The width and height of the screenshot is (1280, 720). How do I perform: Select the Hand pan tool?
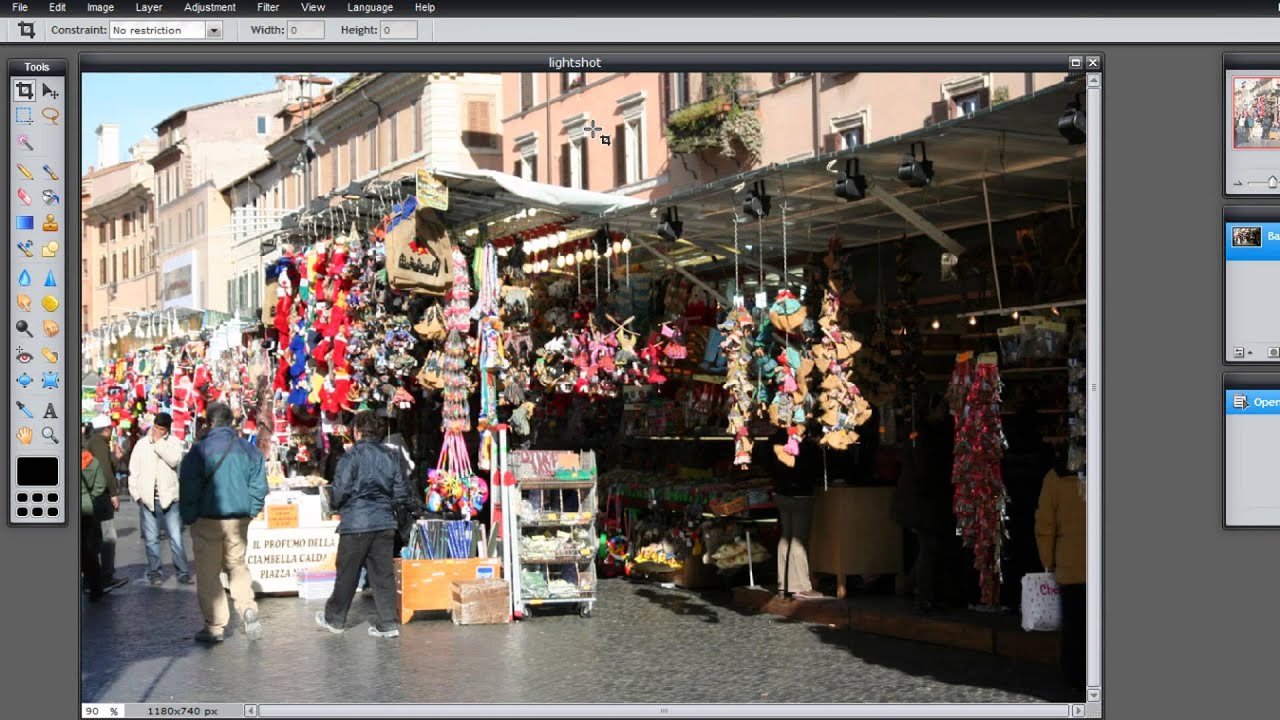24,435
